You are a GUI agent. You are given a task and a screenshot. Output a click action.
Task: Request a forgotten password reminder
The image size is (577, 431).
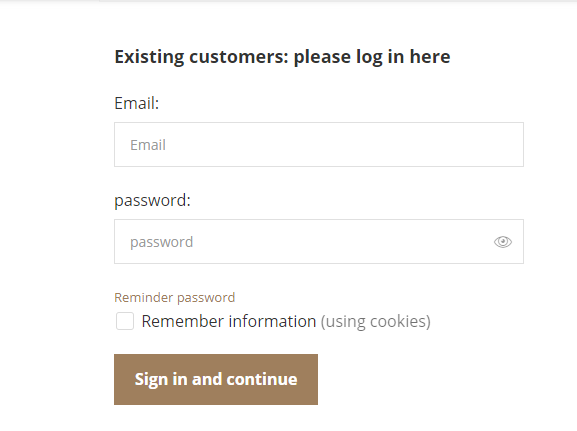point(174,297)
